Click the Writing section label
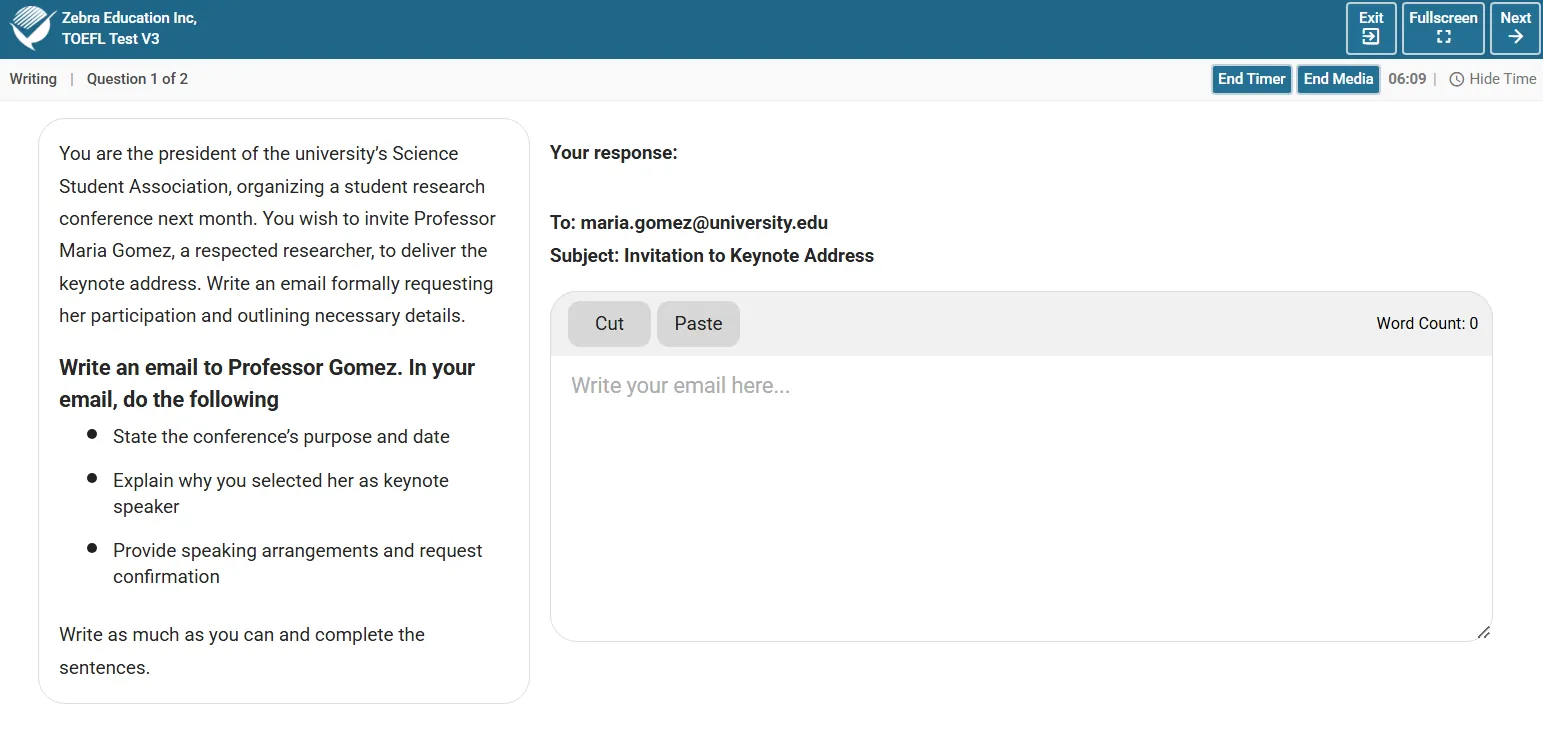Screen dimensions: 1543x739 point(33,79)
